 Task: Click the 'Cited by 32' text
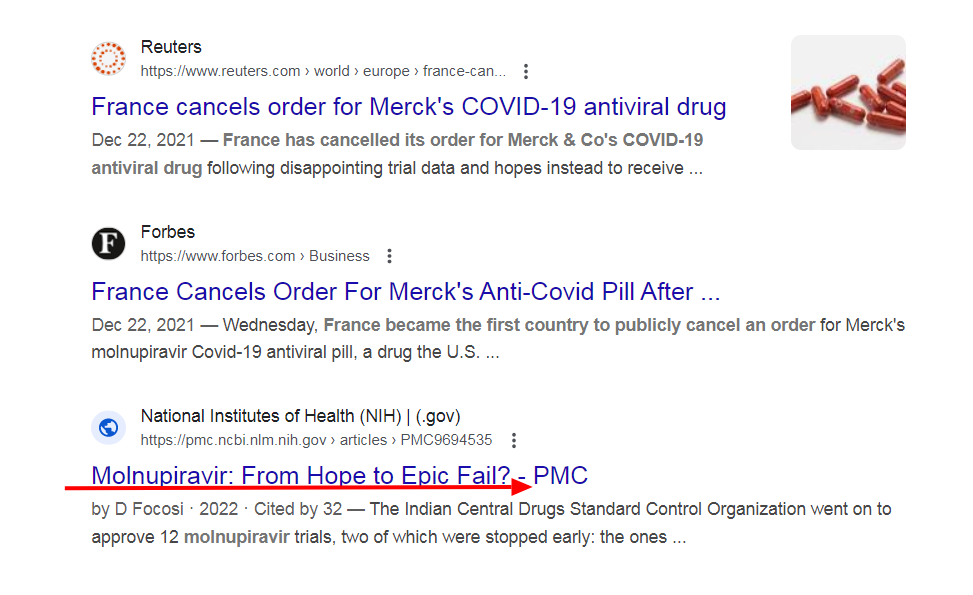tap(298, 509)
